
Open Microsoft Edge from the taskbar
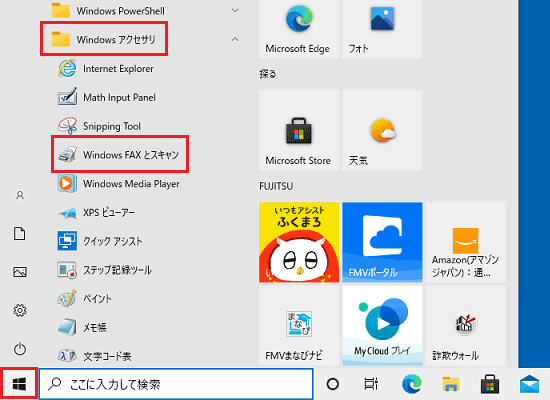pyautogui.click(x=412, y=384)
